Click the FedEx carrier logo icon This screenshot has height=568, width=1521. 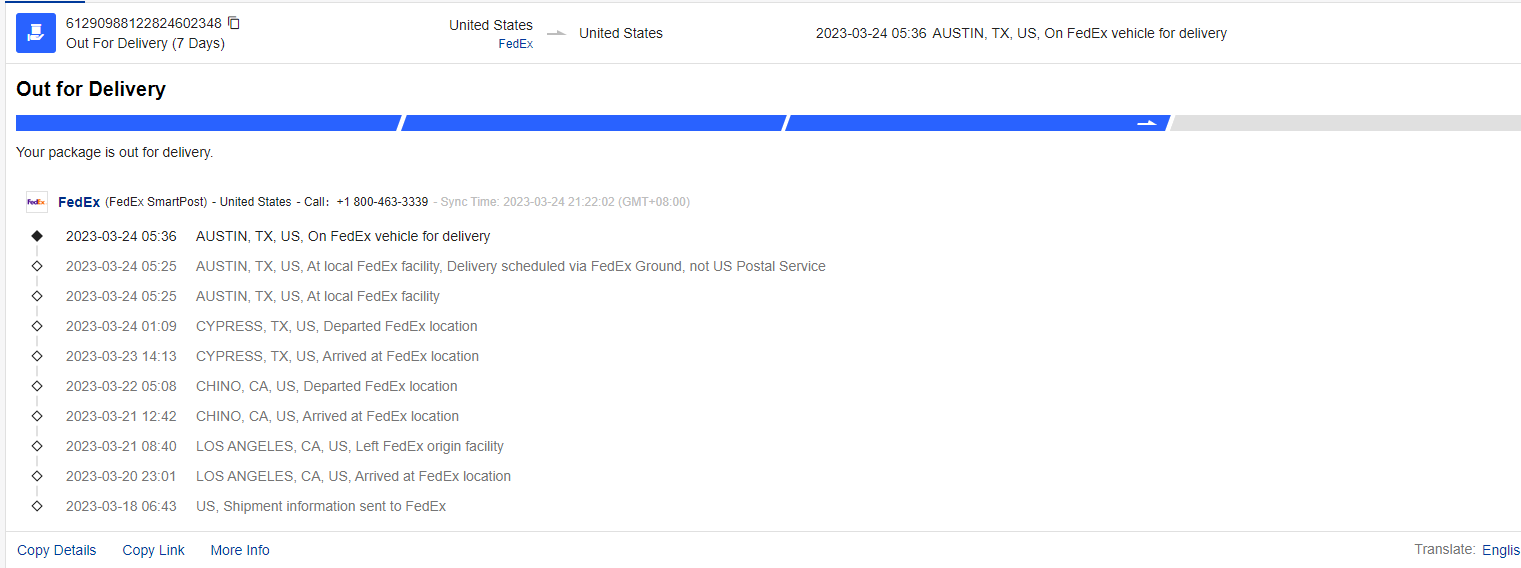pyautogui.click(x=36, y=202)
